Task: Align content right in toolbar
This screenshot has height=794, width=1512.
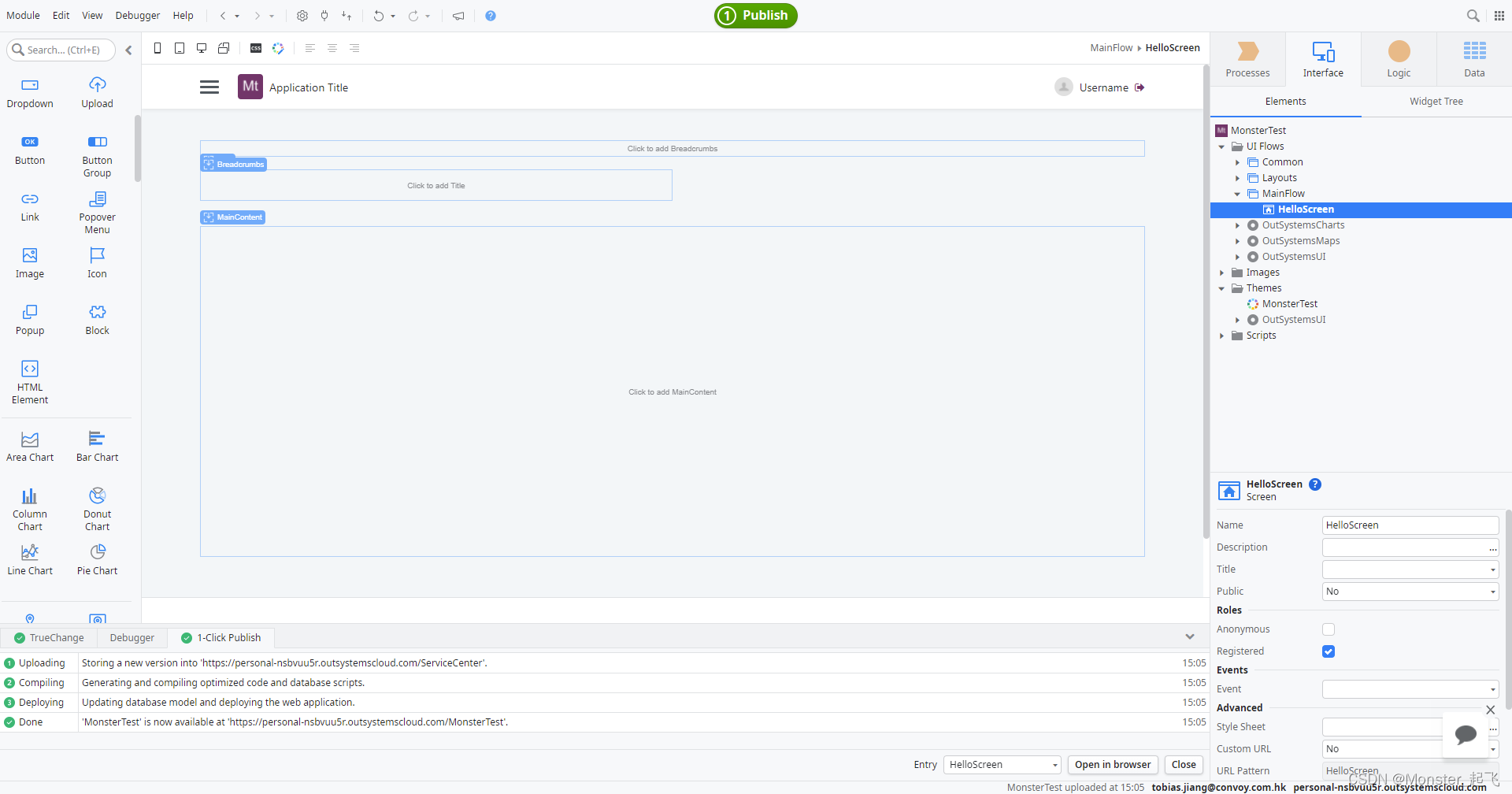Action: (354, 48)
